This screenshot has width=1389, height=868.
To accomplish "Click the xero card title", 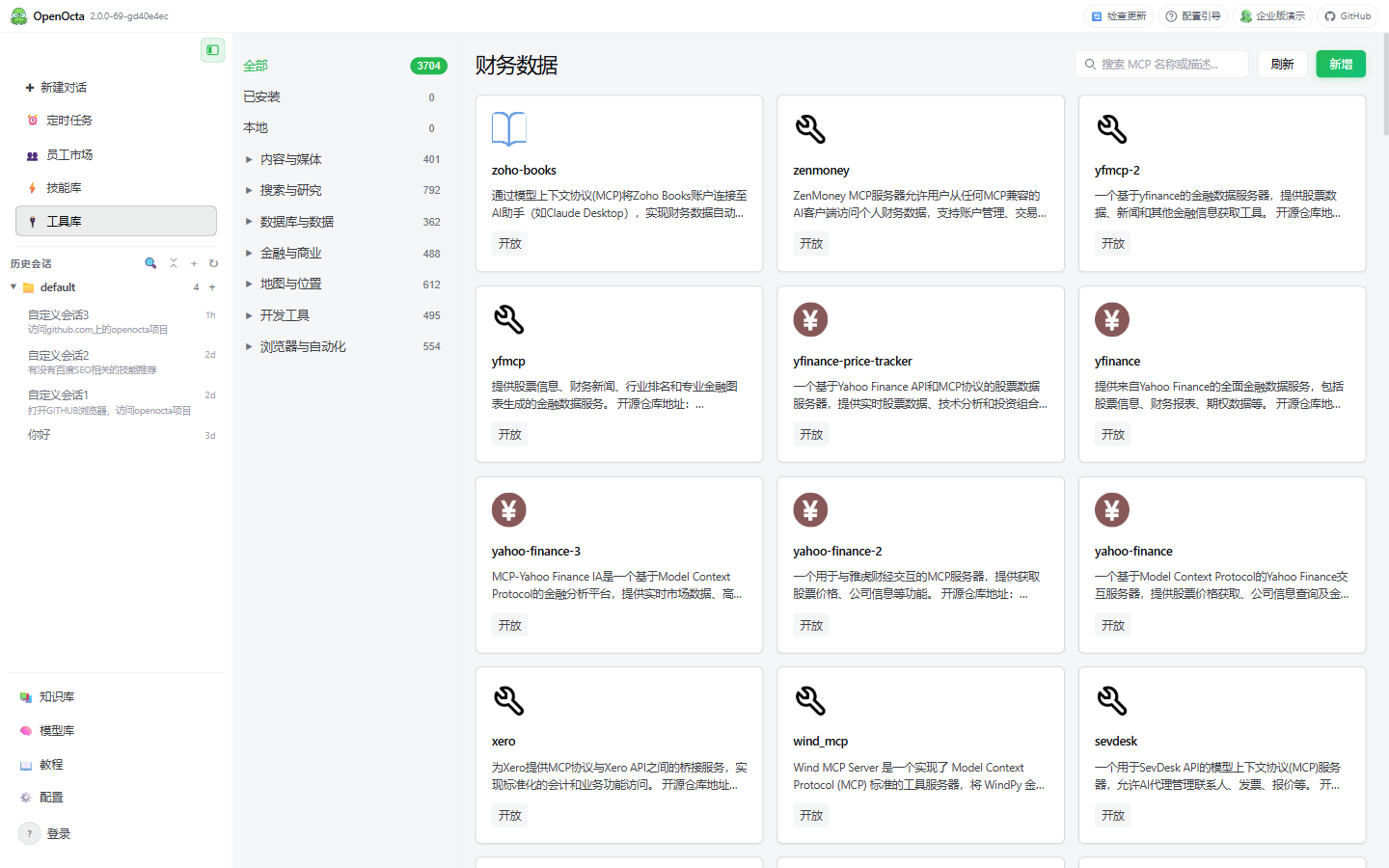I will 504,742.
